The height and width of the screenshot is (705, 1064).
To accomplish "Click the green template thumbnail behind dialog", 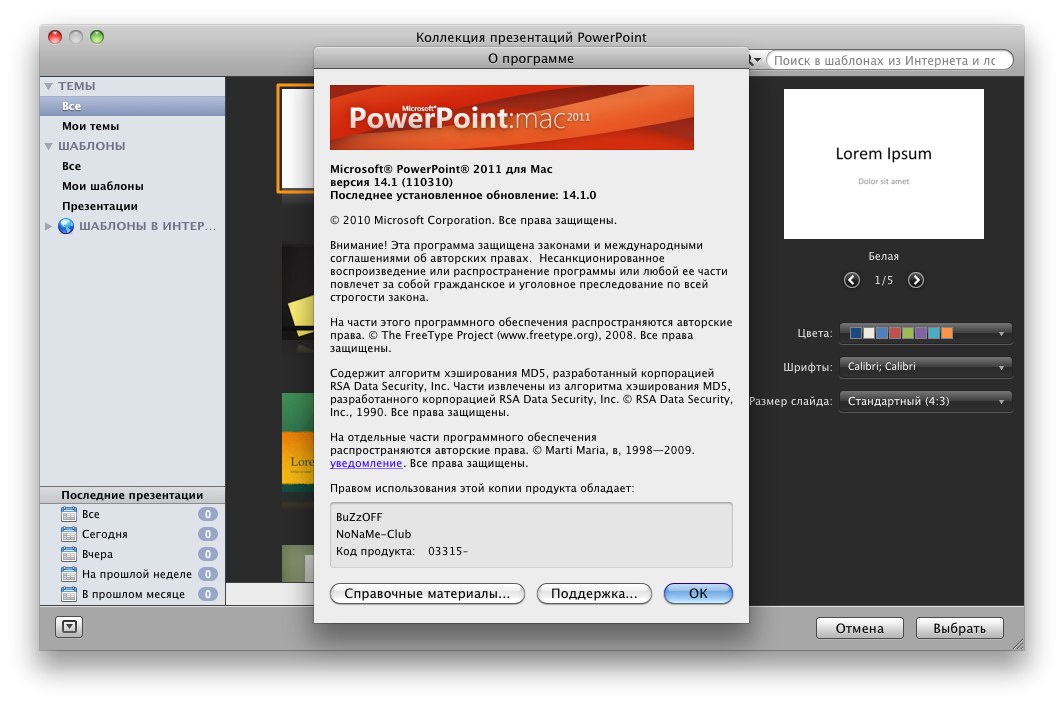I will tap(297, 442).
